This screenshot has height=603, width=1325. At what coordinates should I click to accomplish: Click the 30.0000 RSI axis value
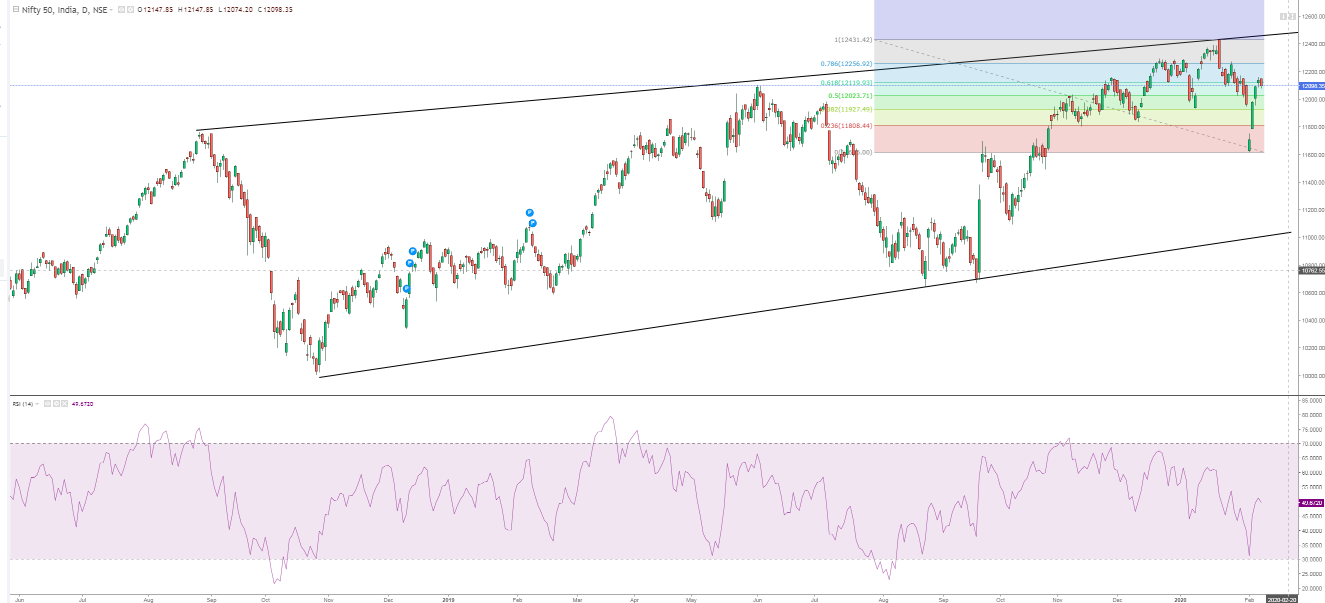(x=1311, y=559)
